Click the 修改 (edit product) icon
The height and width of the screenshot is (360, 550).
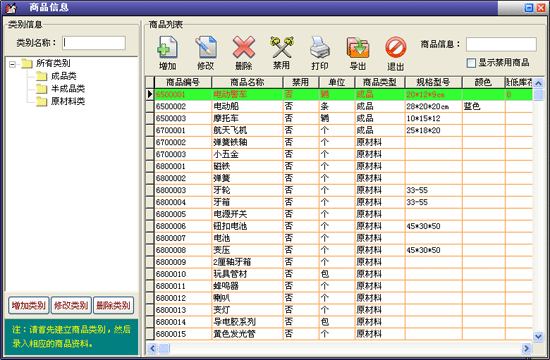click(x=206, y=47)
